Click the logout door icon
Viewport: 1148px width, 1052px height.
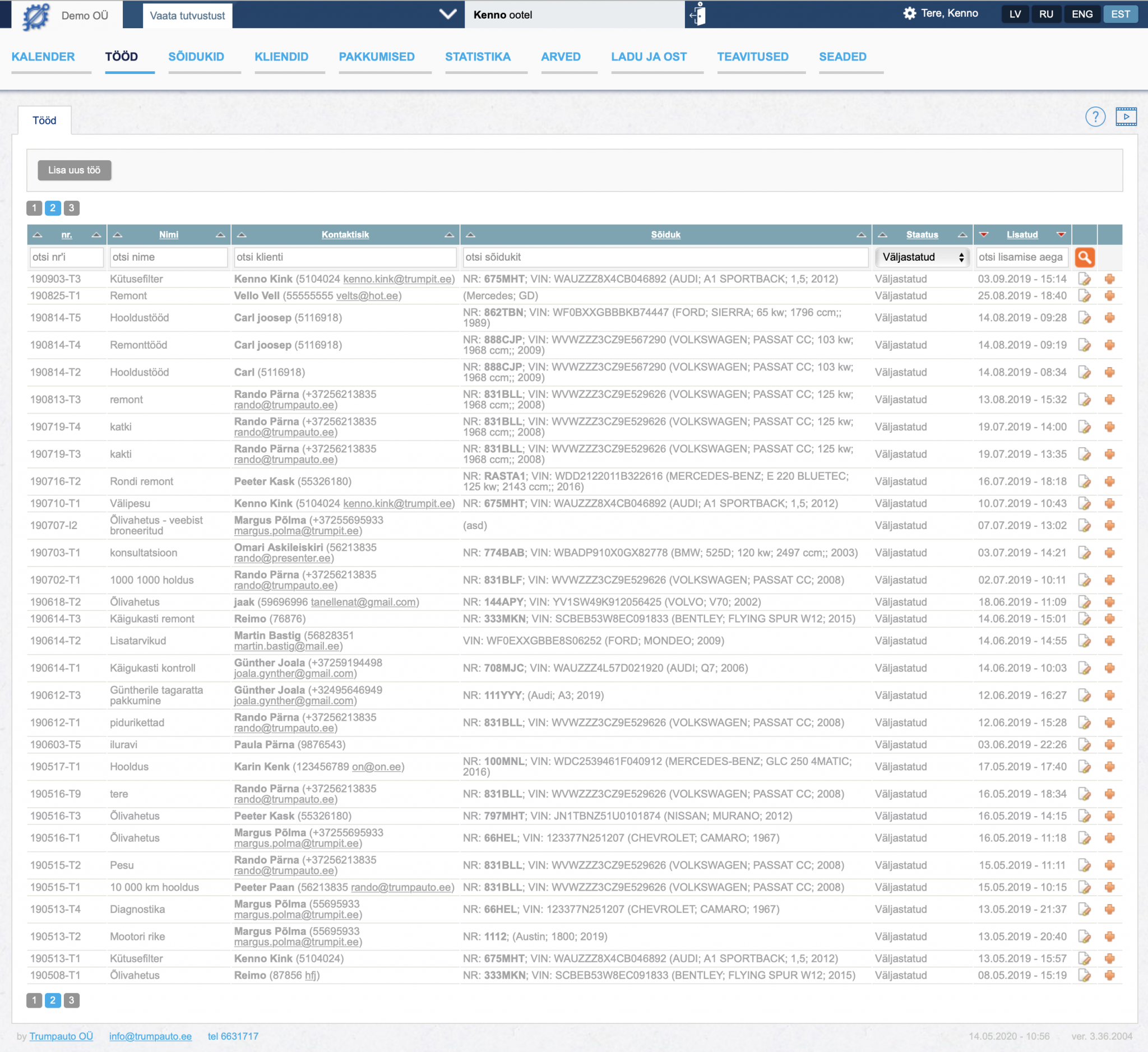pos(698,14)
